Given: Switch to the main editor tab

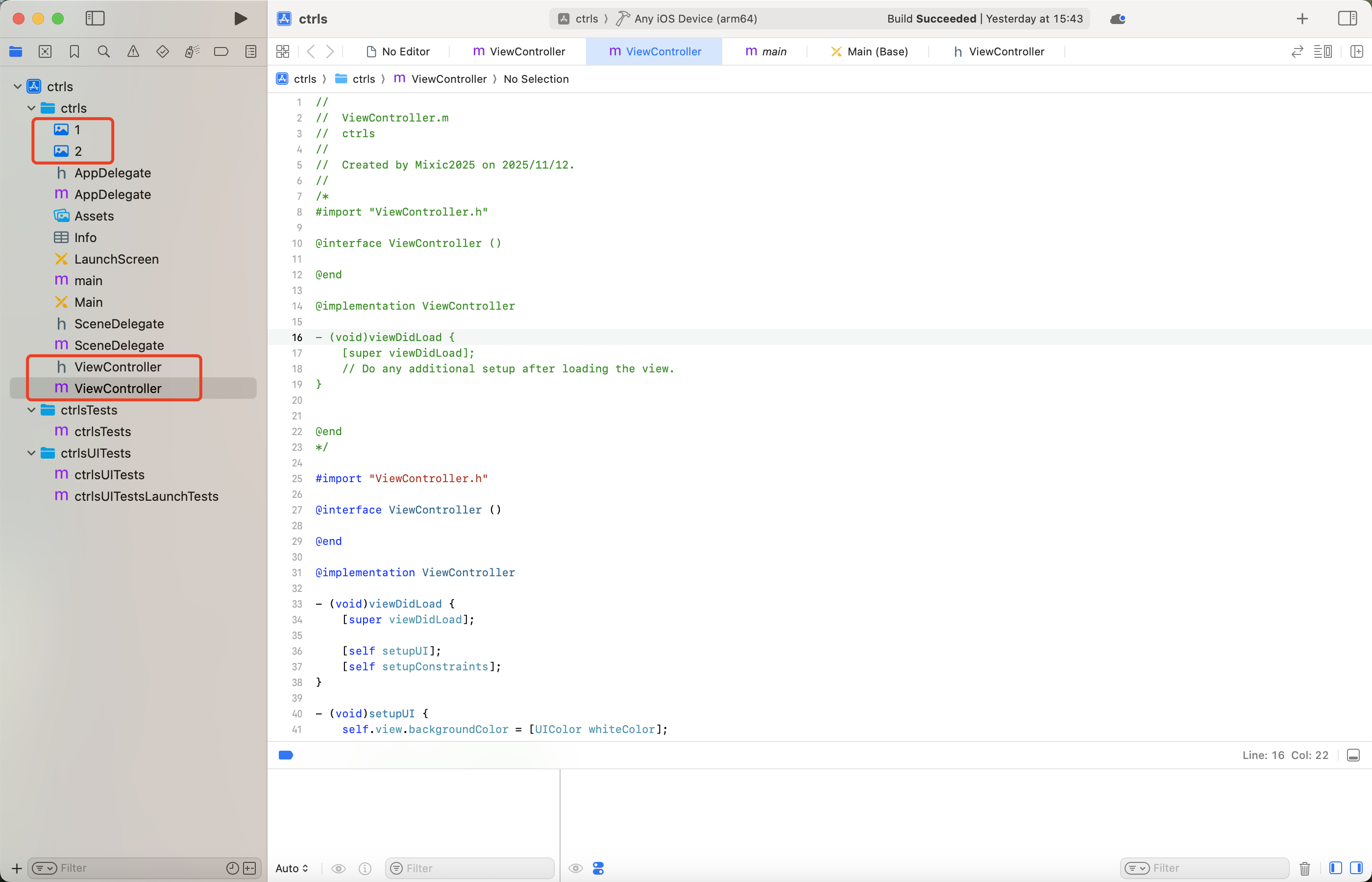Looking at the screenshot, I should 766,51.
